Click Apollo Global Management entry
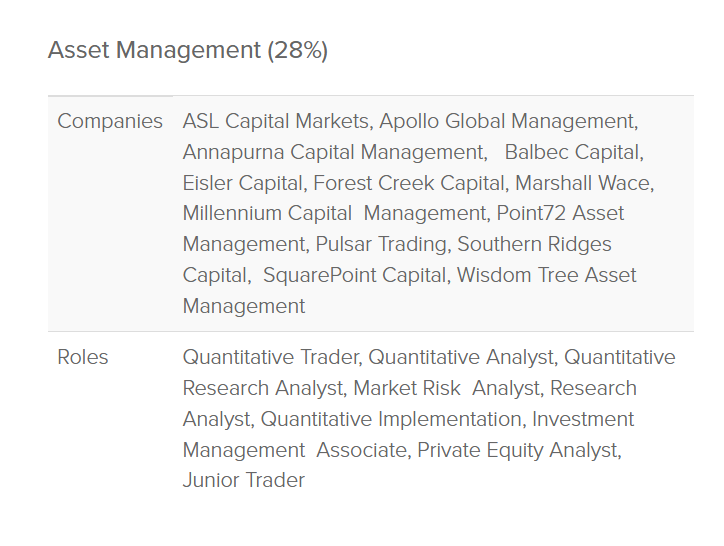The height and width of the screenshot is (546, 724). point(506,121)
